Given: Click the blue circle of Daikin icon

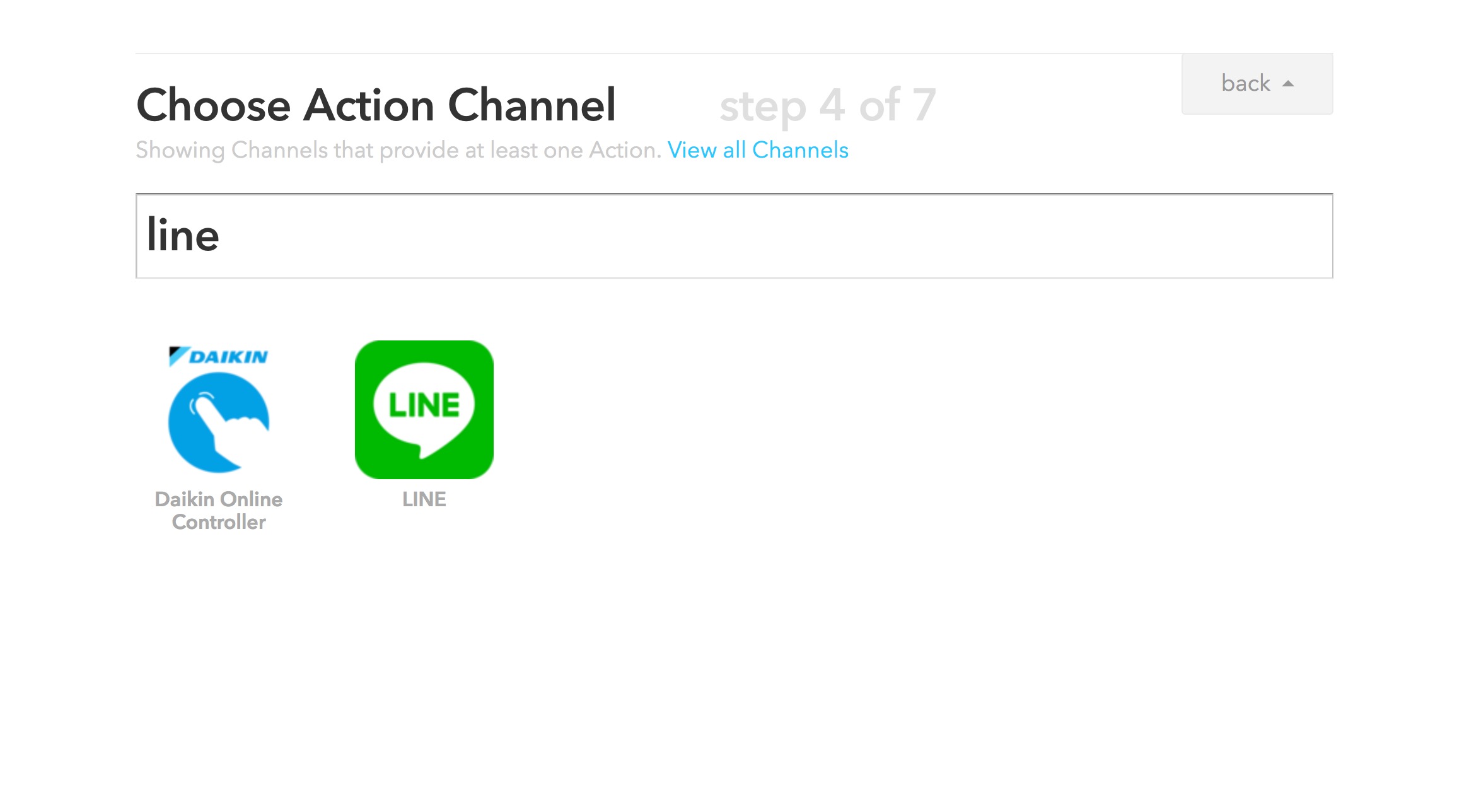Looking at the screenshot, I should (x=219, y=422).
